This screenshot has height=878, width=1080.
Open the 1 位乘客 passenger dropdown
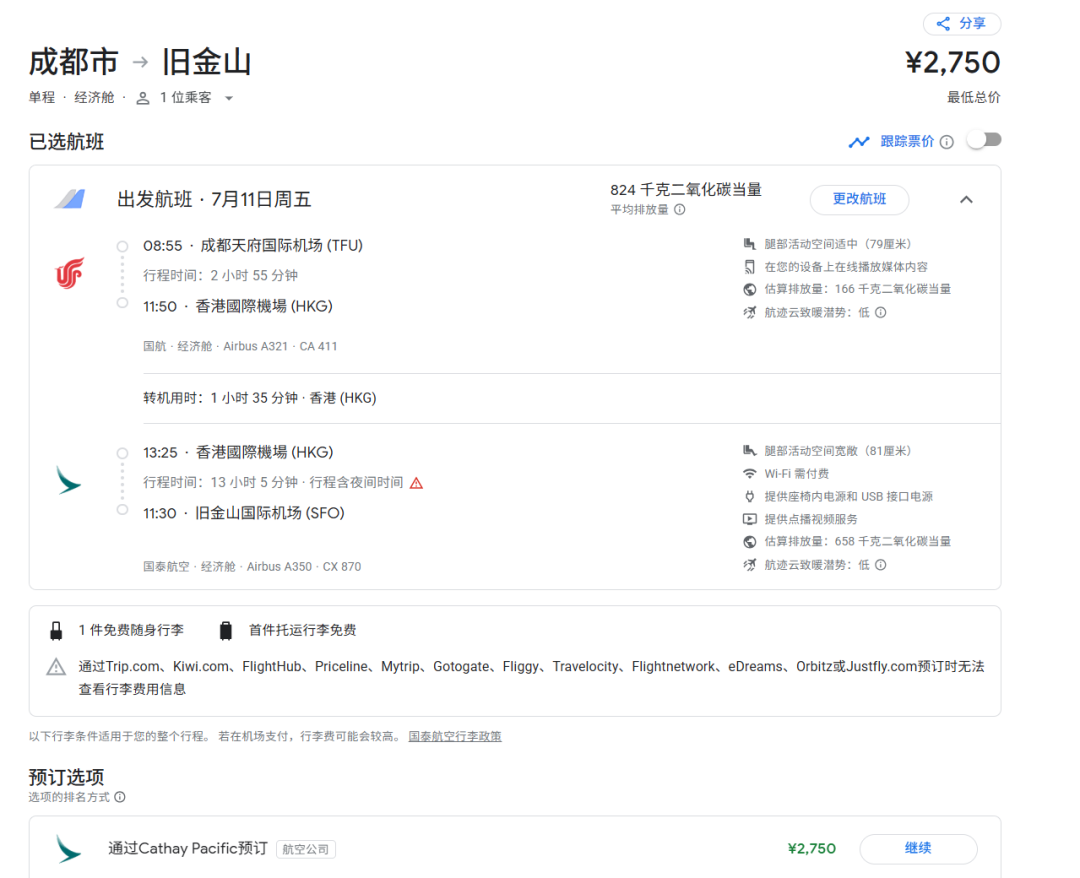[186, 98]
